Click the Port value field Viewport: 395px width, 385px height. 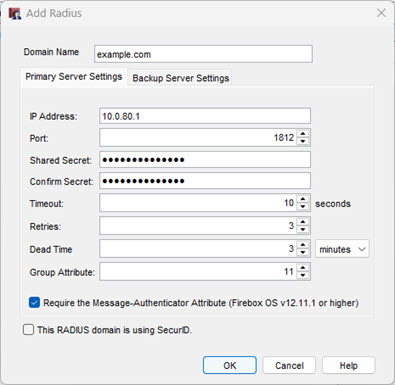click(x=198, y=137)
